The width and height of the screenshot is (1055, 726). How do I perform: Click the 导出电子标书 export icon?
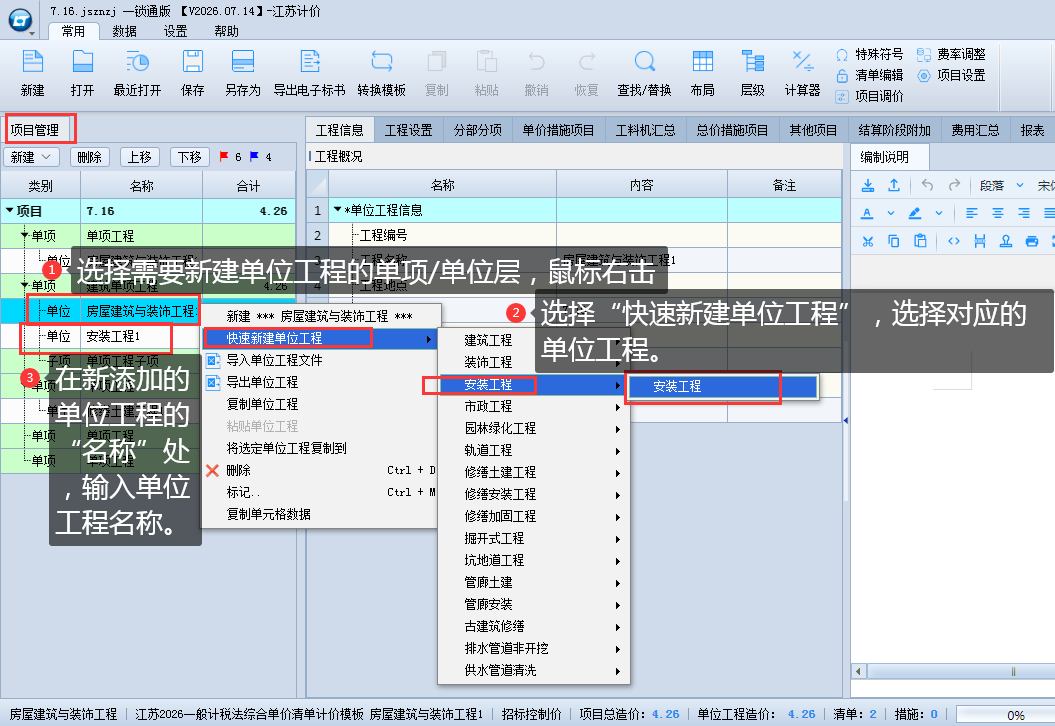click(310, 61)
